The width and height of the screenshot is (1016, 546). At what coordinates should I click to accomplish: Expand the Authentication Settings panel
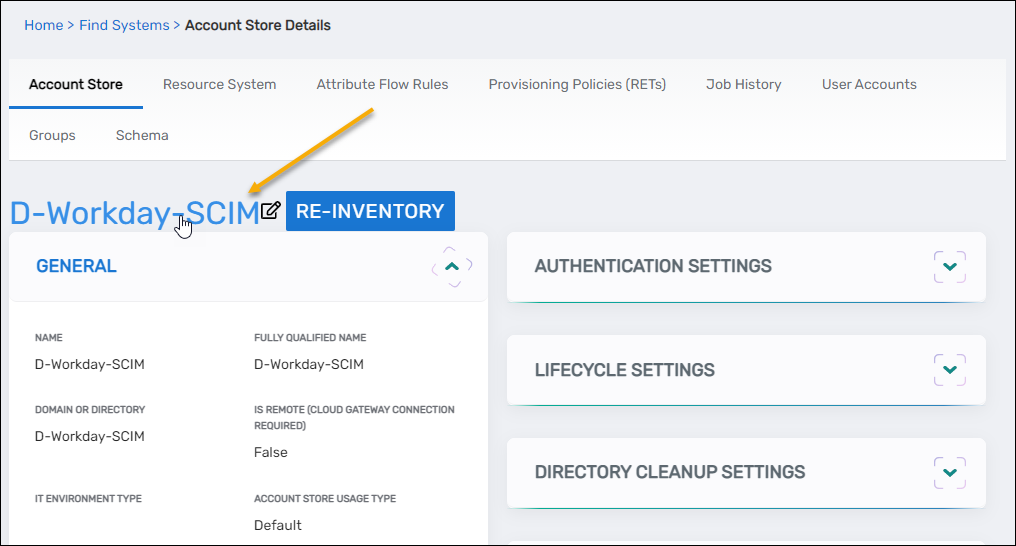click(x=950, y=267)
